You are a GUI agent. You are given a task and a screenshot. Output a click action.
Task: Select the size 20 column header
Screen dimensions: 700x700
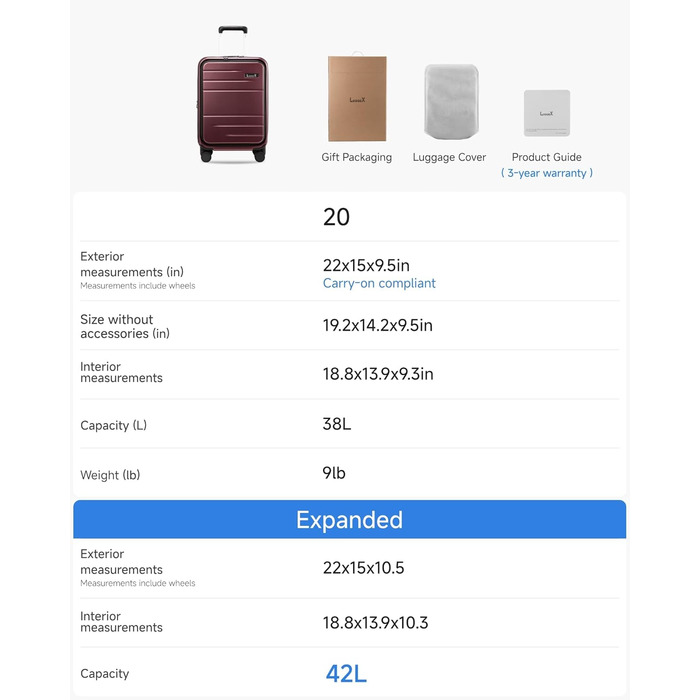tap(336, 217)
